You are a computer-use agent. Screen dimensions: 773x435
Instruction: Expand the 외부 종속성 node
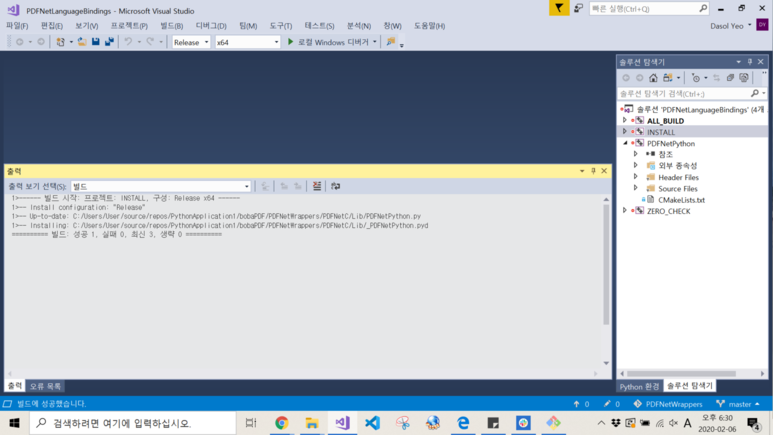[636, 165]
